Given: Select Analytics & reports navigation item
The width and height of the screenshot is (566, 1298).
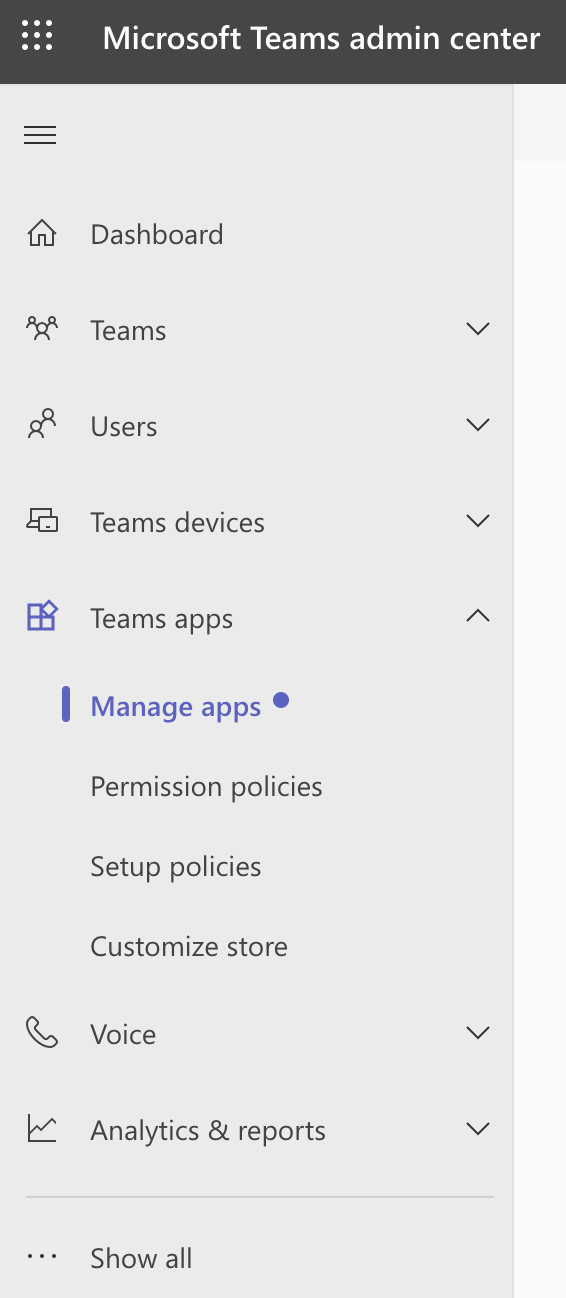Looking at the screenshot, I should coord(208,1131).
